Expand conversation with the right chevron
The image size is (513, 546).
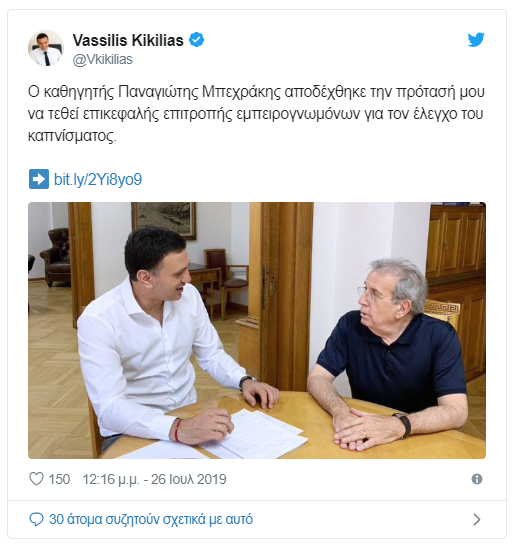pos(477,519)
